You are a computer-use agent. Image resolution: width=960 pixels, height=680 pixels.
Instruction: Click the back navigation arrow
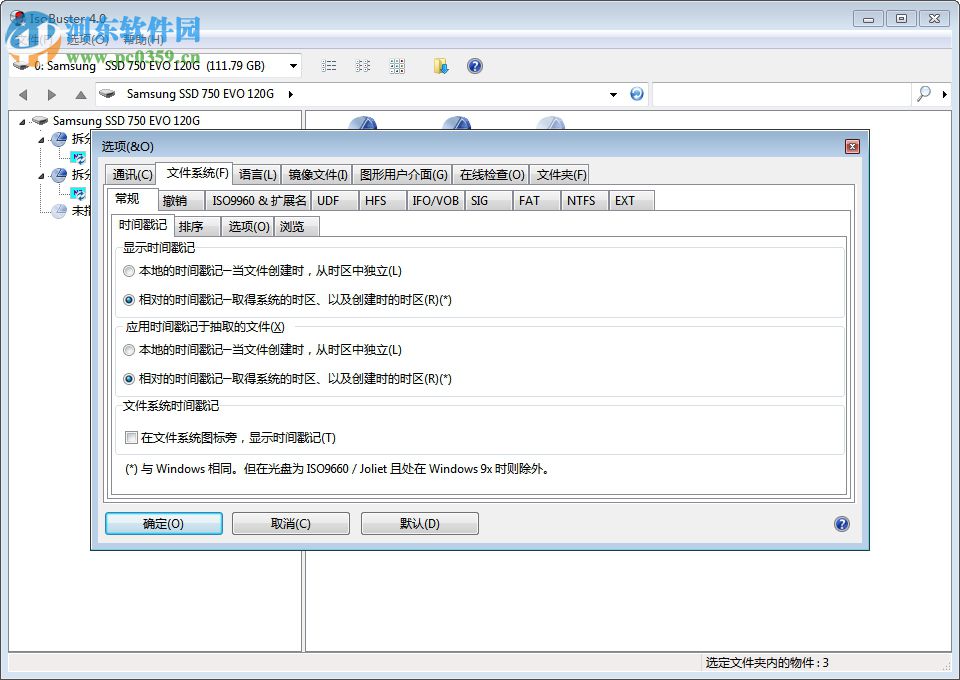(x=22, y=94)
